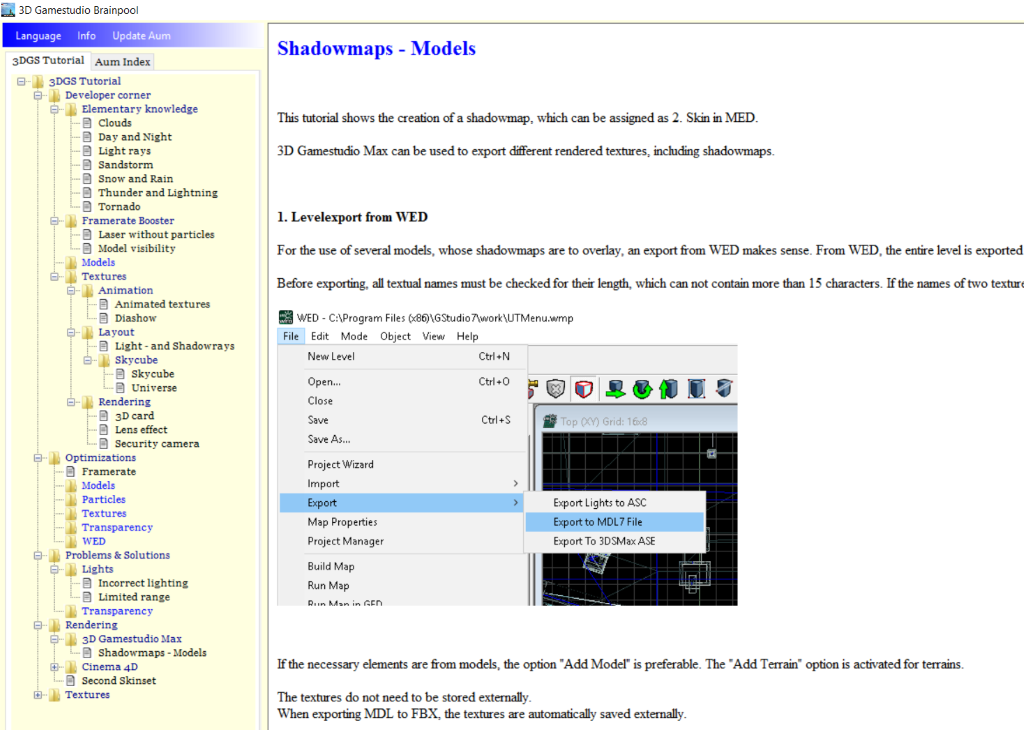Click the page icon beside Animated textures
Viewport: 1024px width, 730px height.
tap(103, 304)
